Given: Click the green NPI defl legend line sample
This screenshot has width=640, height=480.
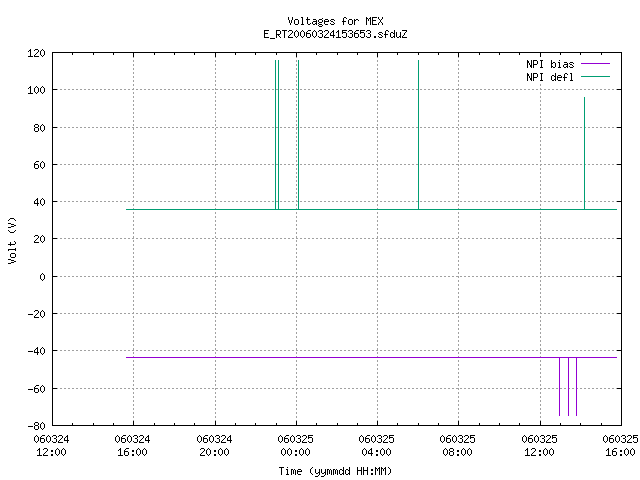Looking at the screenshot, I should (x=595, y=77).
